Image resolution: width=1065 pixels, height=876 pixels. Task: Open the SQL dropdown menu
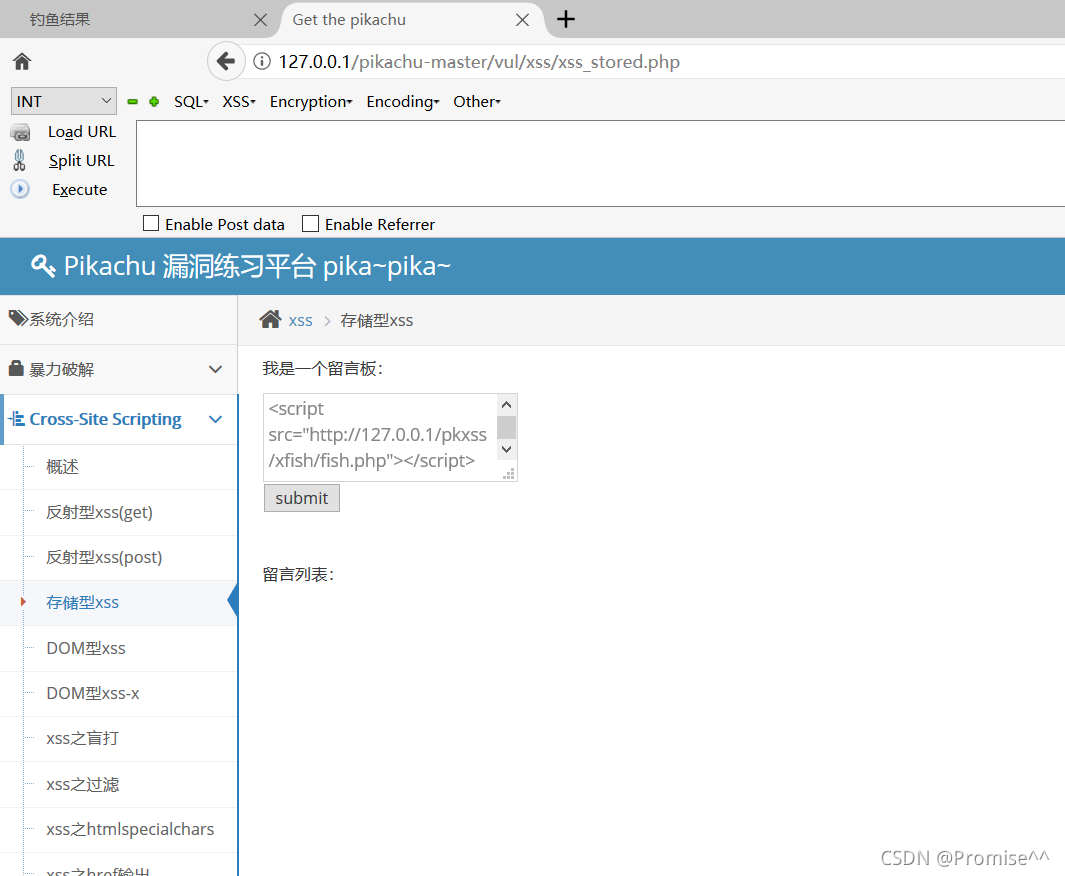pyautogui.click(x=191, y=102)
